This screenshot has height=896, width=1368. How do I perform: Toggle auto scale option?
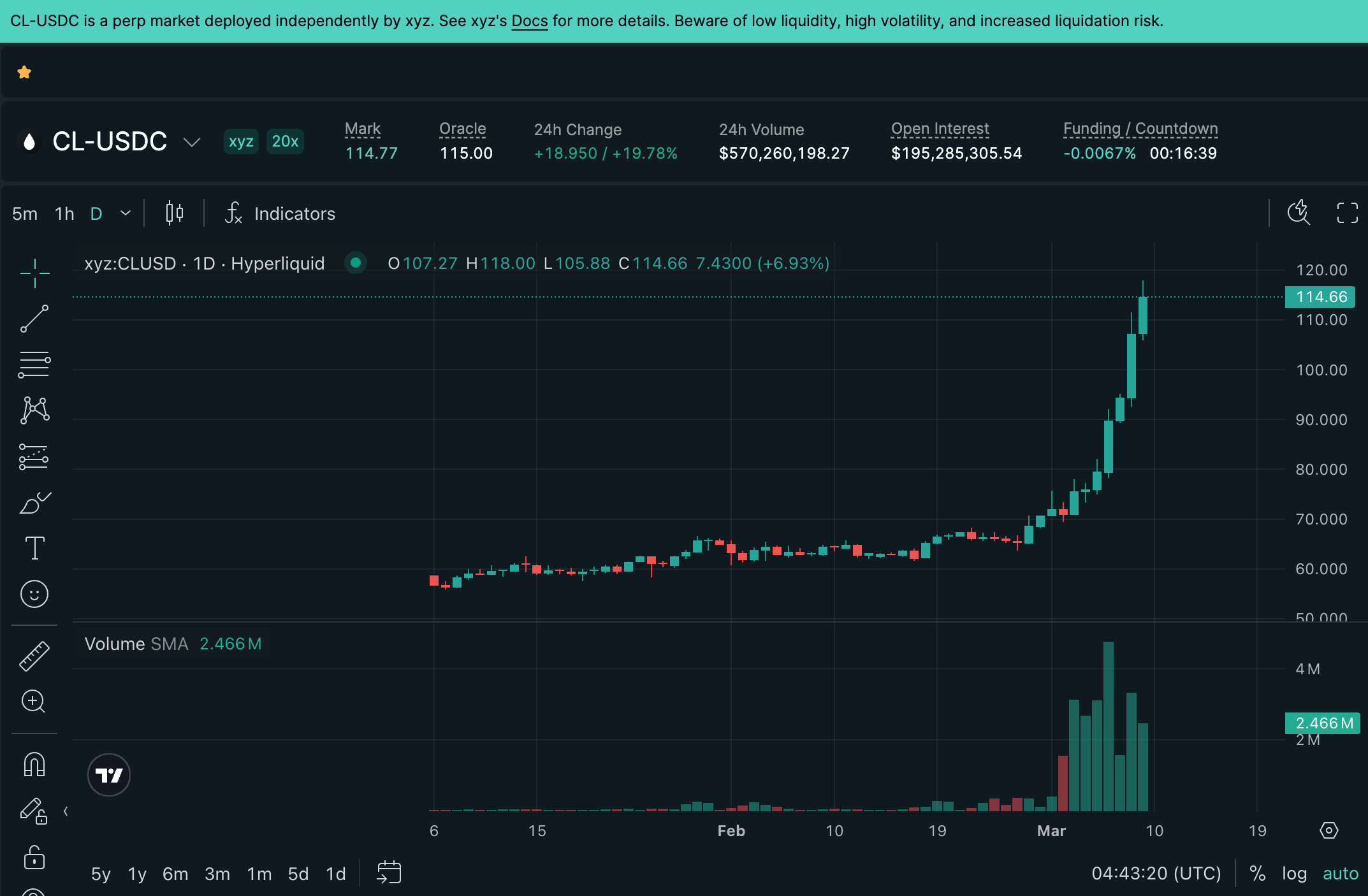tap(1341, 873)
